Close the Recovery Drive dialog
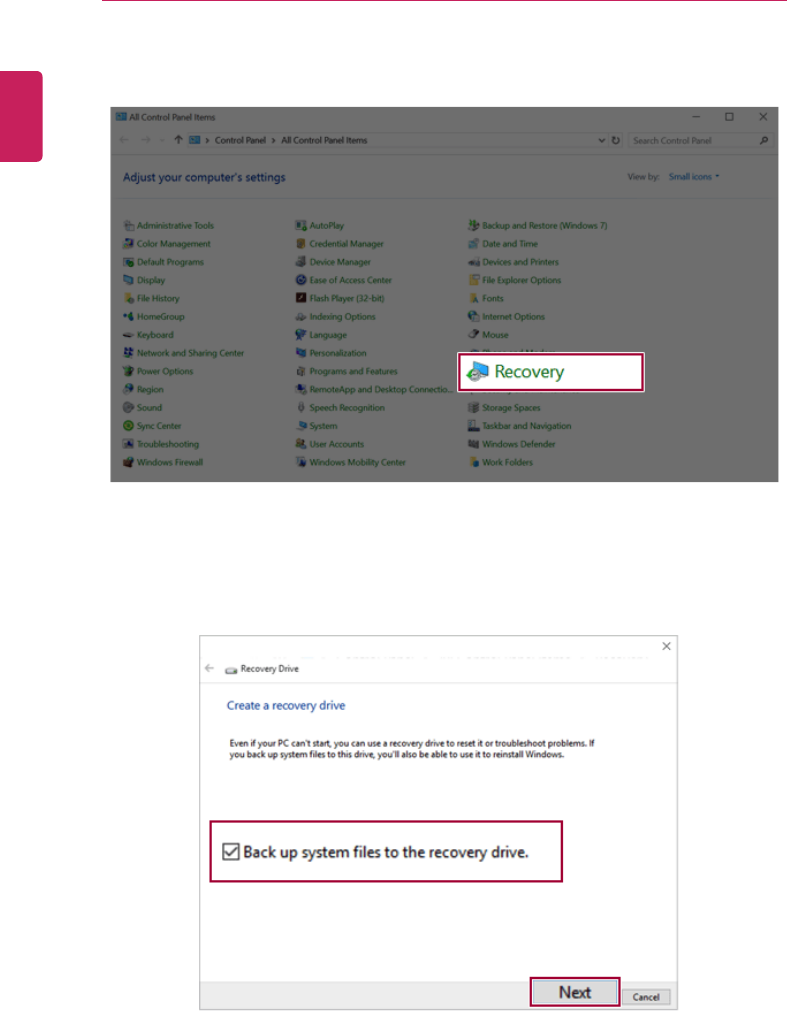This screenshot has height=1031, width=790. click(666, 646)
